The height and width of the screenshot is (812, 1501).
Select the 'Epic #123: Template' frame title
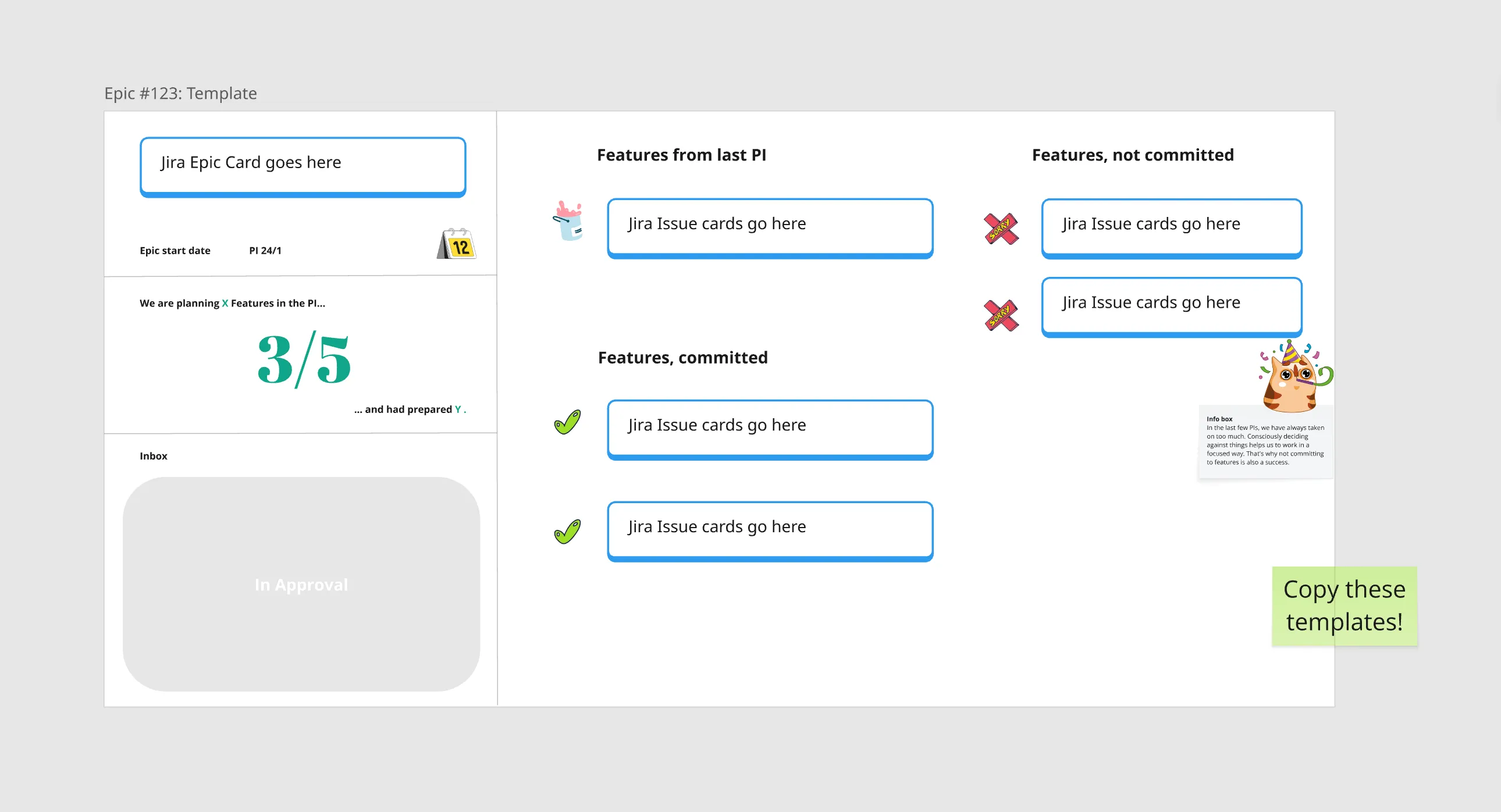point(180,93)
